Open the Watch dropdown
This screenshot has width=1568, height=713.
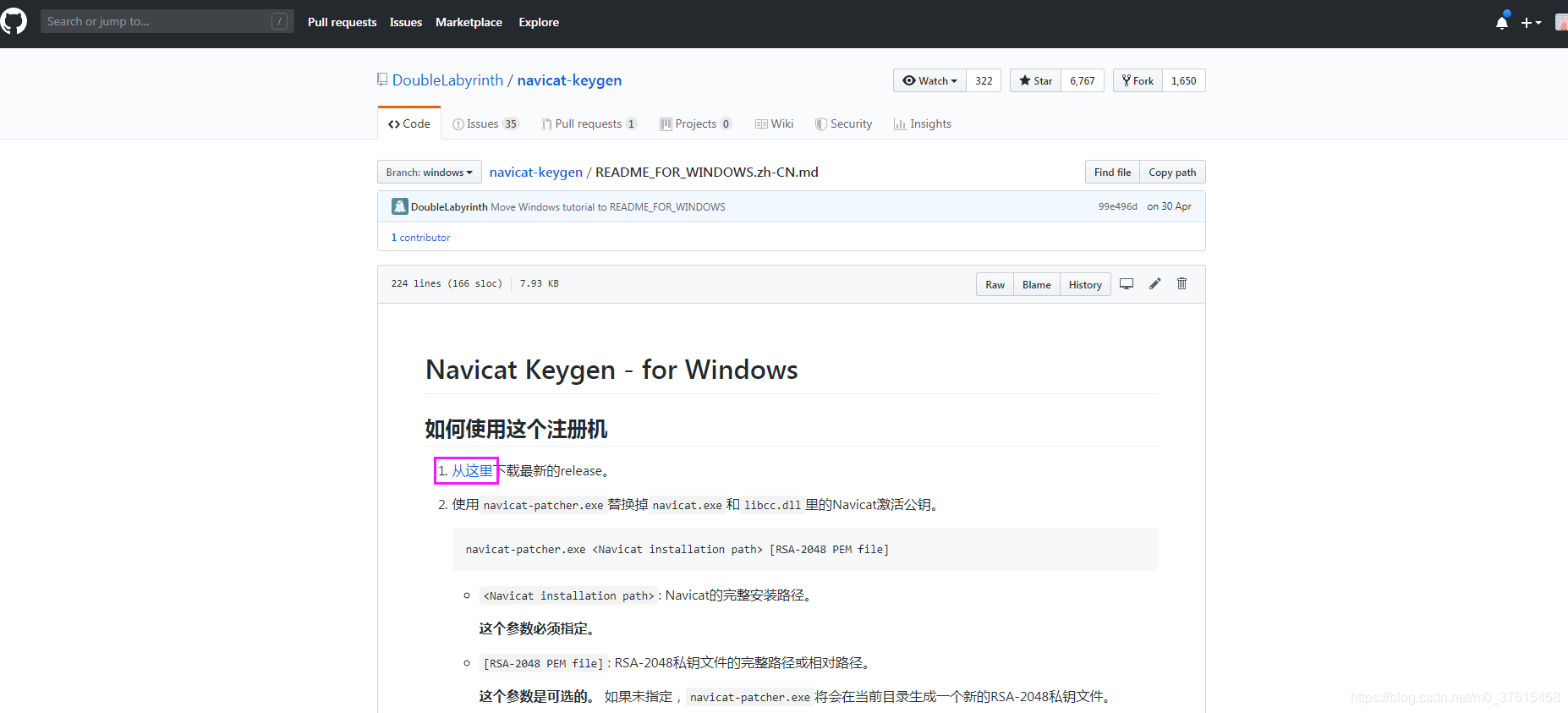pyautogui.click(x=929, y=80)
